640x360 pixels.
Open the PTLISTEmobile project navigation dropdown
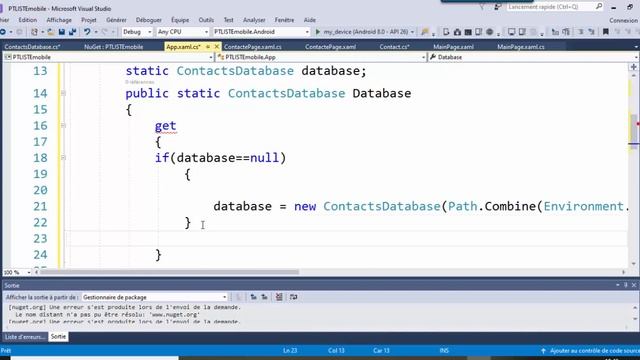point(109,58)
